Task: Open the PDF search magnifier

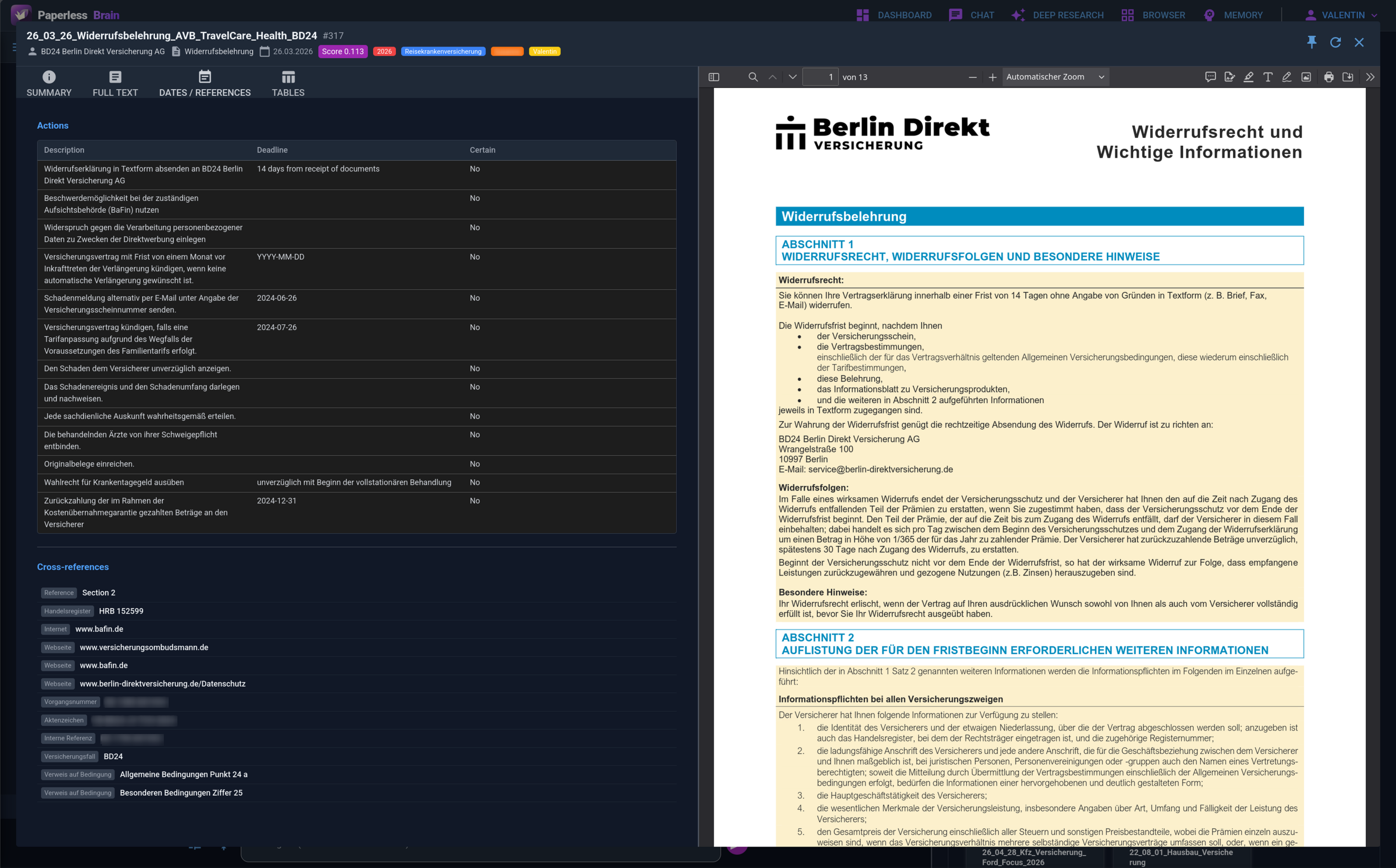Action: [753, 77]
